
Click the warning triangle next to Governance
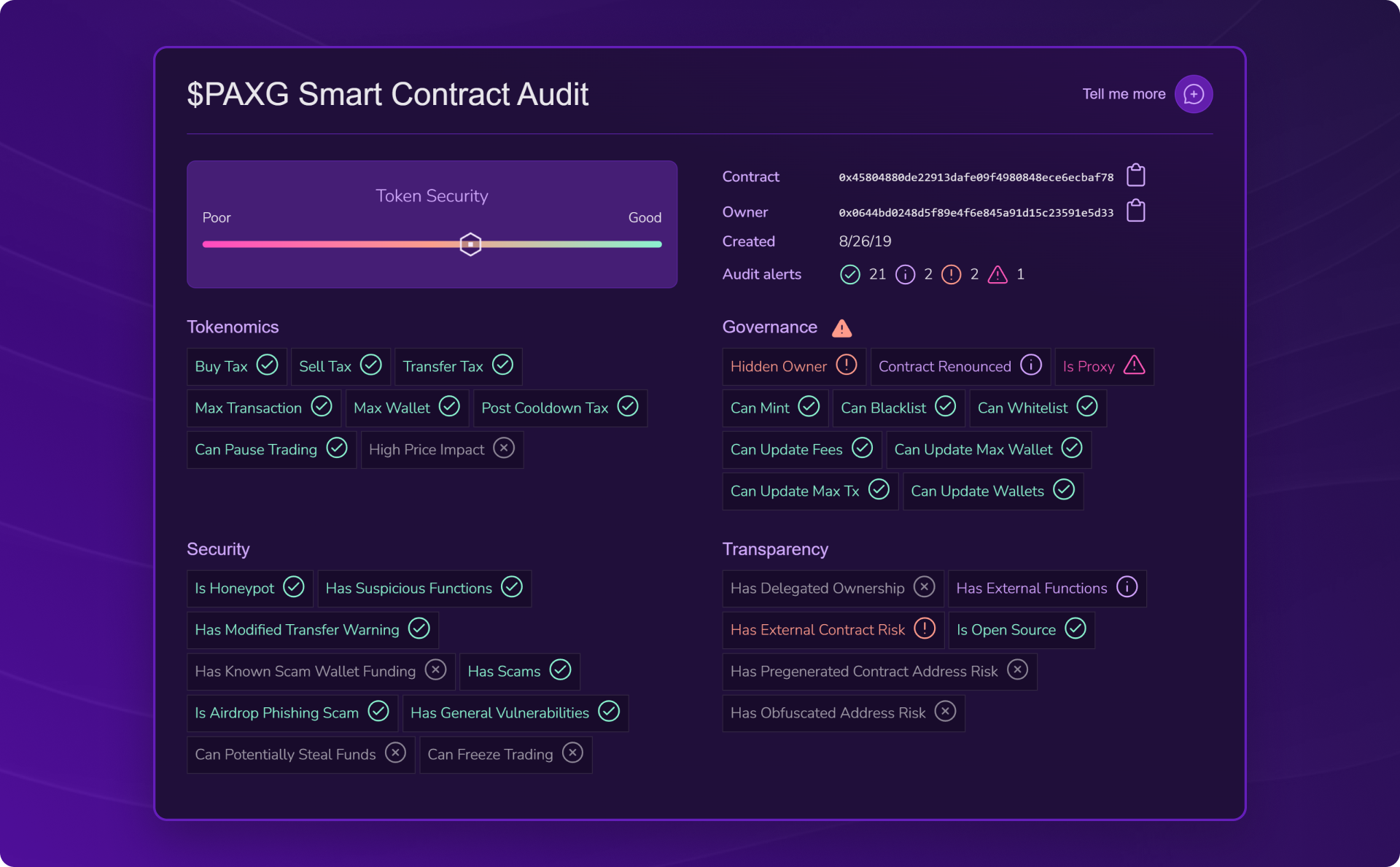pos(842,328)
